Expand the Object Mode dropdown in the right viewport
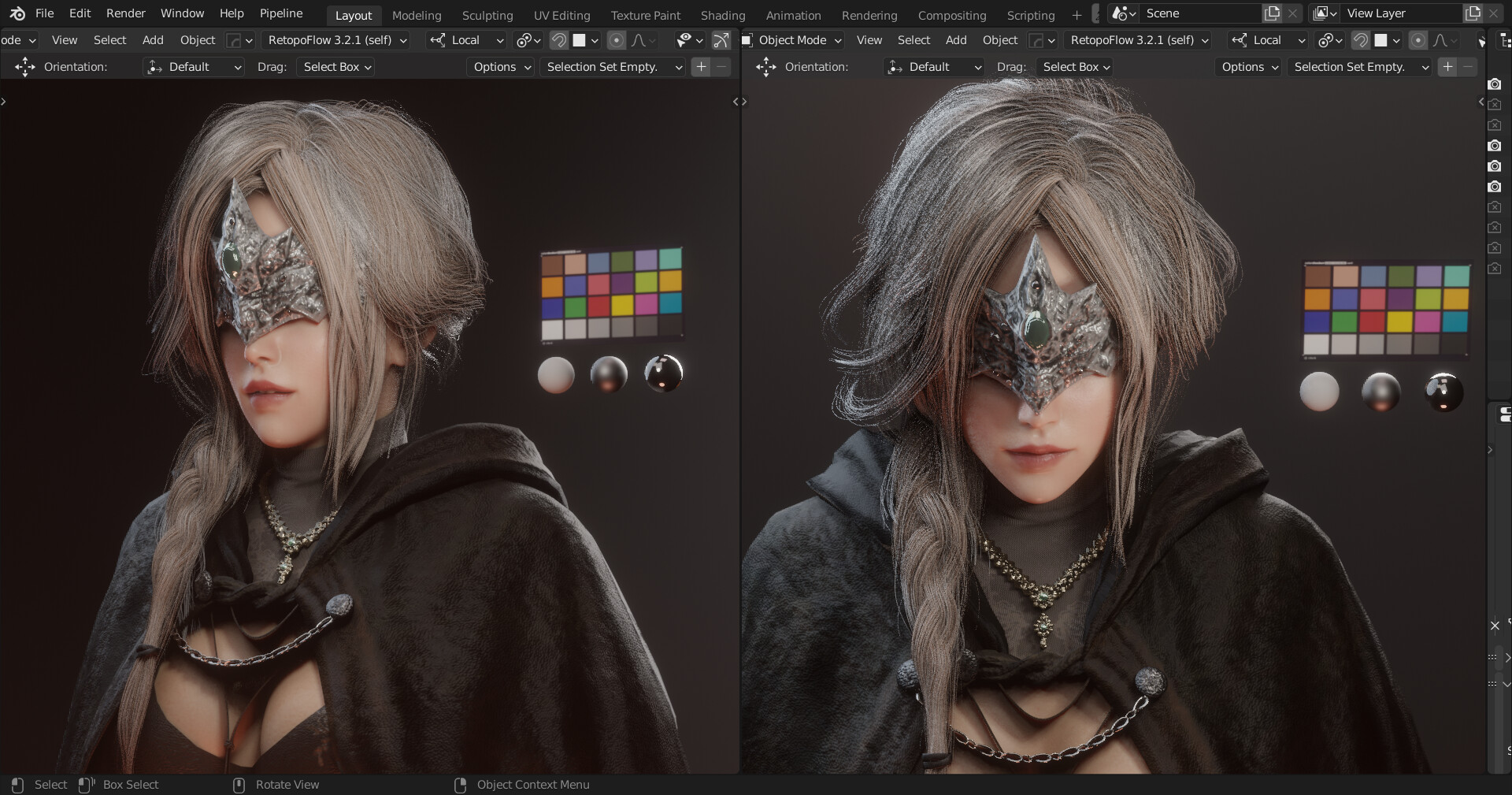The image size is (1512, 795). coord(792,40)
